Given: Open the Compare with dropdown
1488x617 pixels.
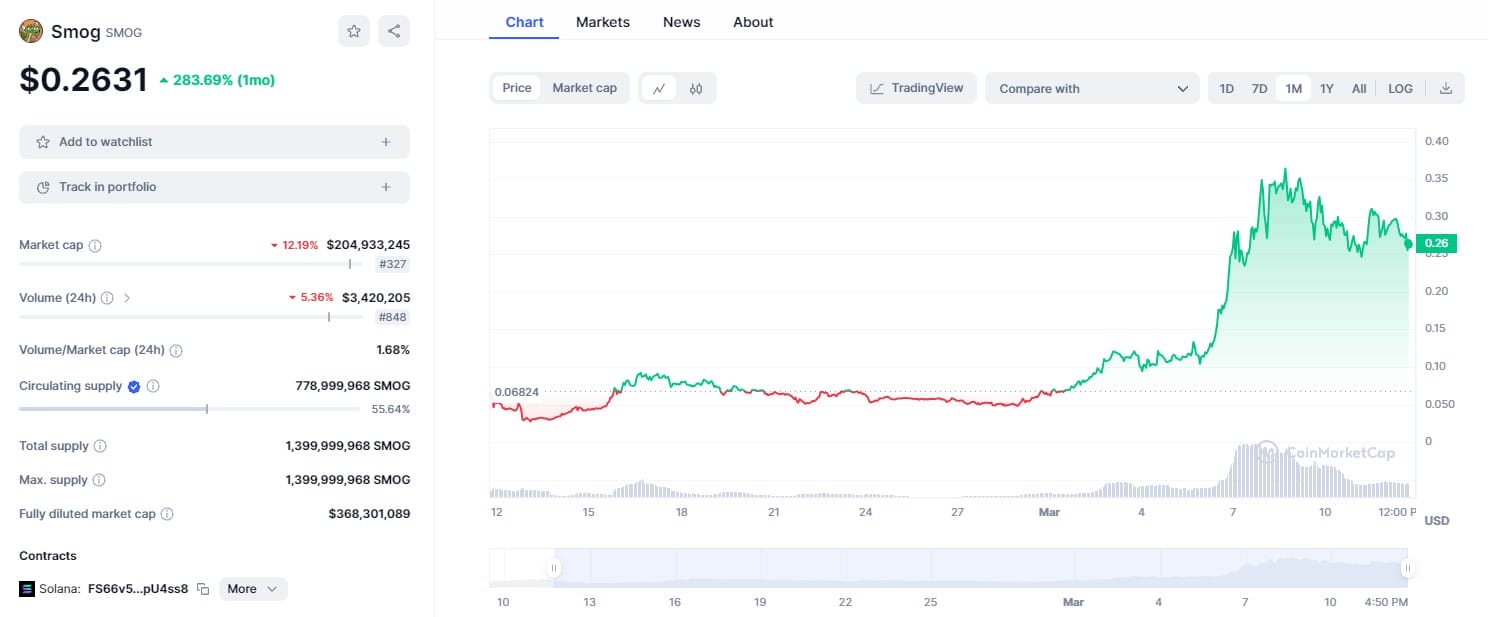Looking at the screenshot, I should [x=1092, y=88].
